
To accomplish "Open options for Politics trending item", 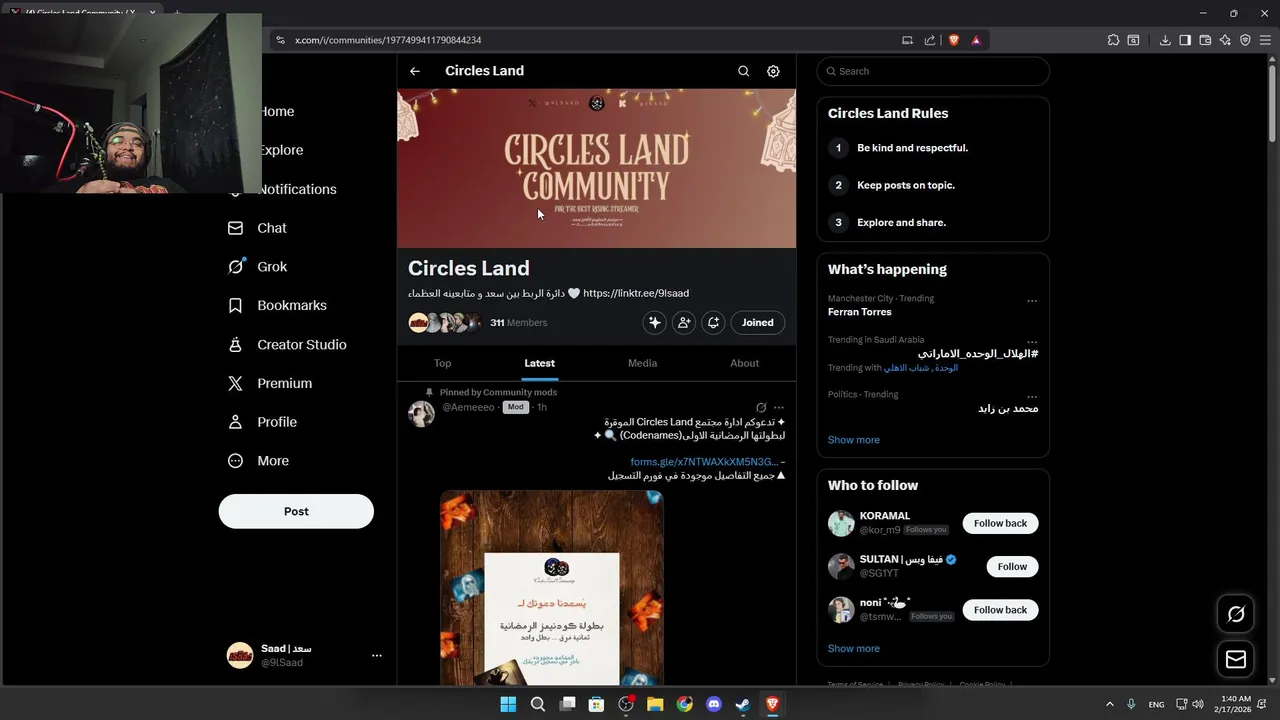I will [x=1032, y=397].
